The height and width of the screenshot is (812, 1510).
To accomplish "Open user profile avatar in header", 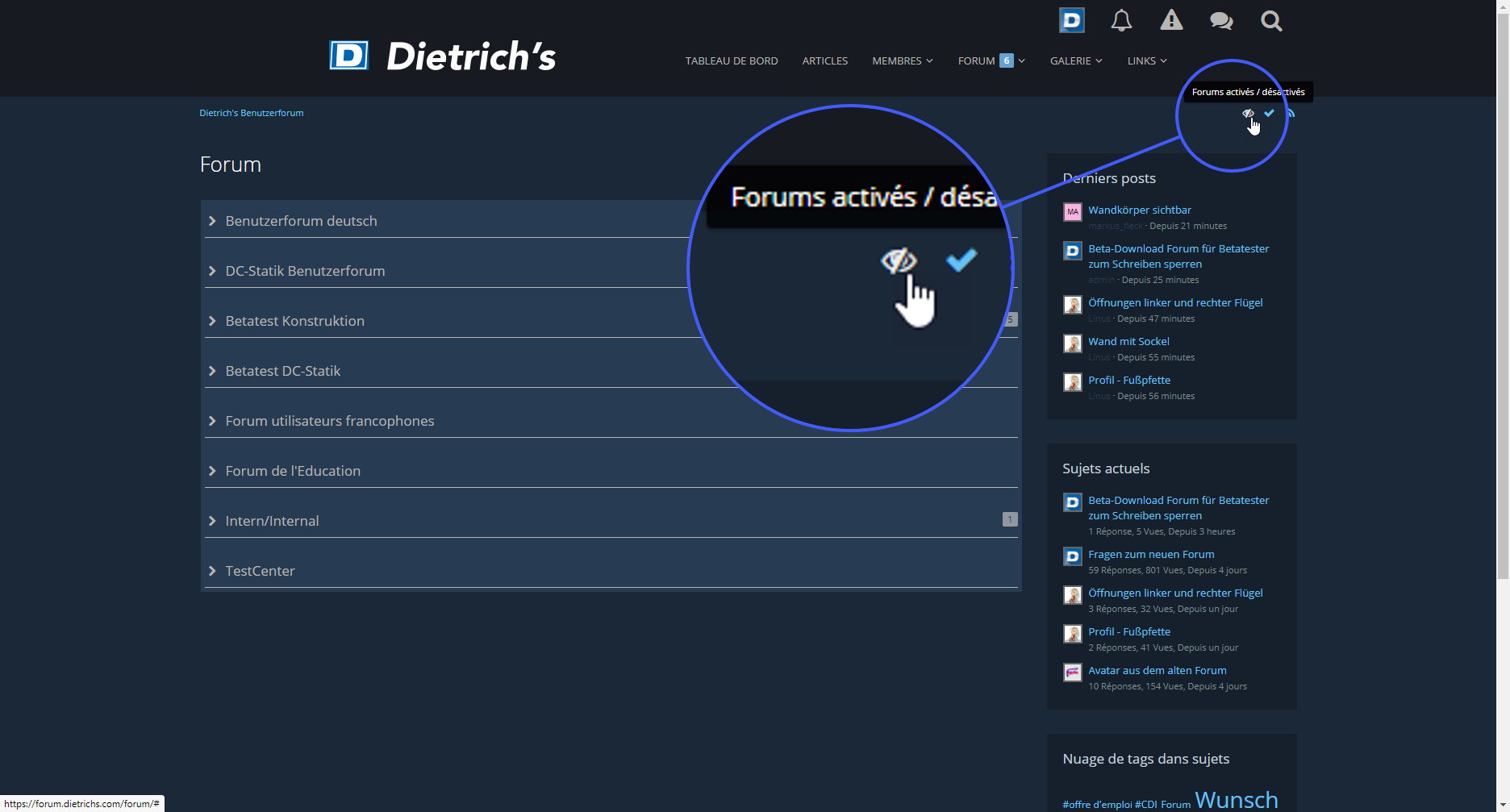I will pyautogui.click(x=1072, y=21).
